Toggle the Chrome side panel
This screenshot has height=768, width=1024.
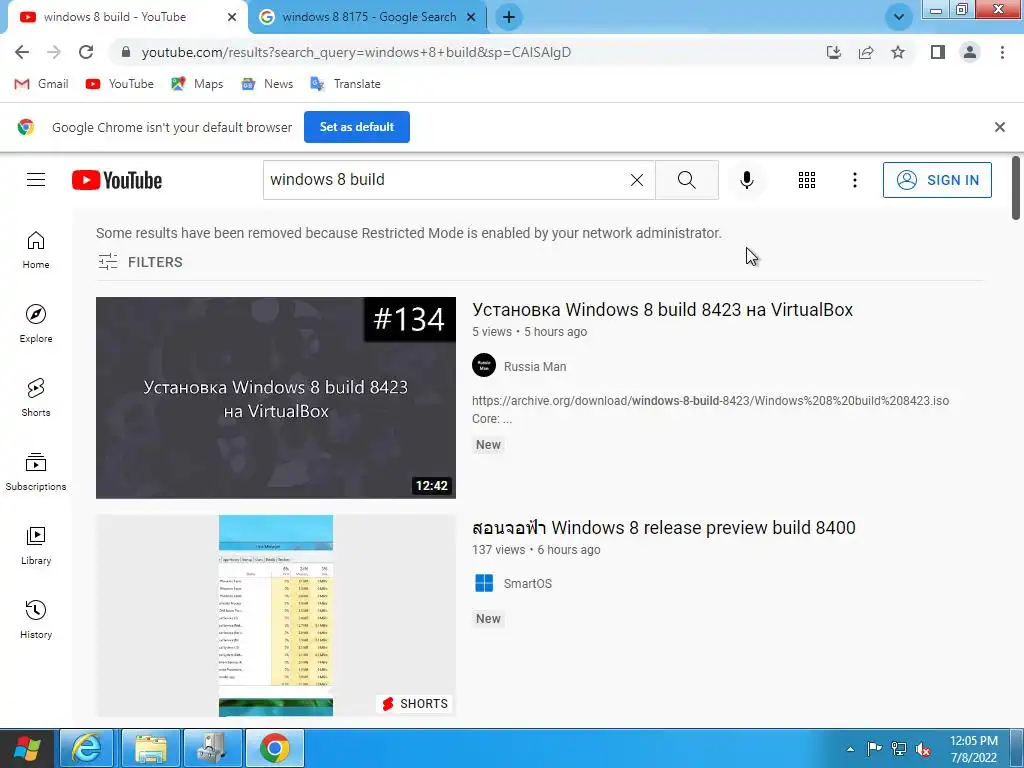pyautogui.click(x=938, y=52)
